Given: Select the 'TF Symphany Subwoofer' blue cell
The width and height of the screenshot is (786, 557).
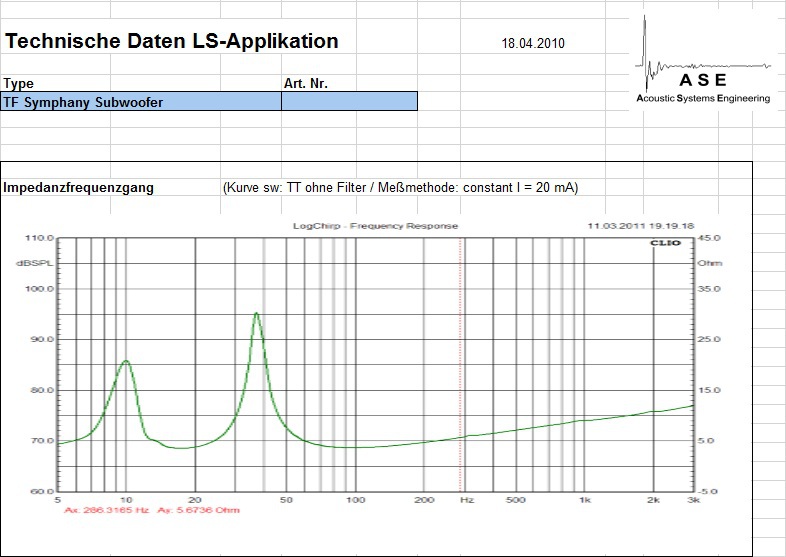Looking at the screenshot, I should (x=141, y=102).
